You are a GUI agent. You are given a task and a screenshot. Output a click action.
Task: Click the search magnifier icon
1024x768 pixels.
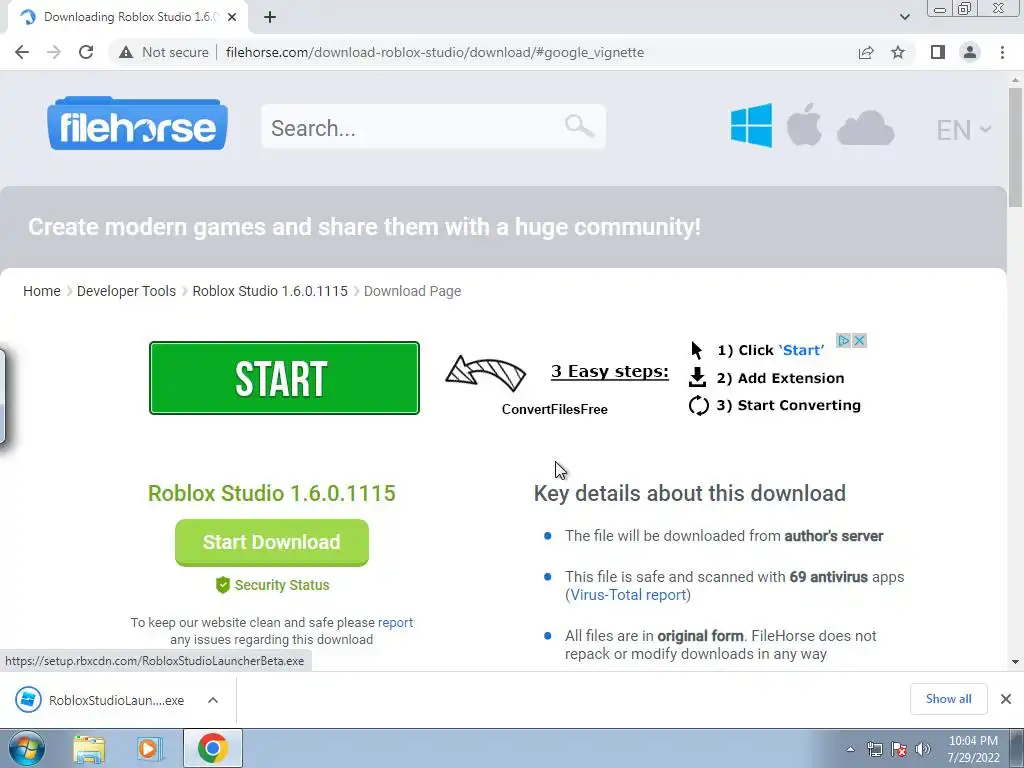[x=579, y=126]
